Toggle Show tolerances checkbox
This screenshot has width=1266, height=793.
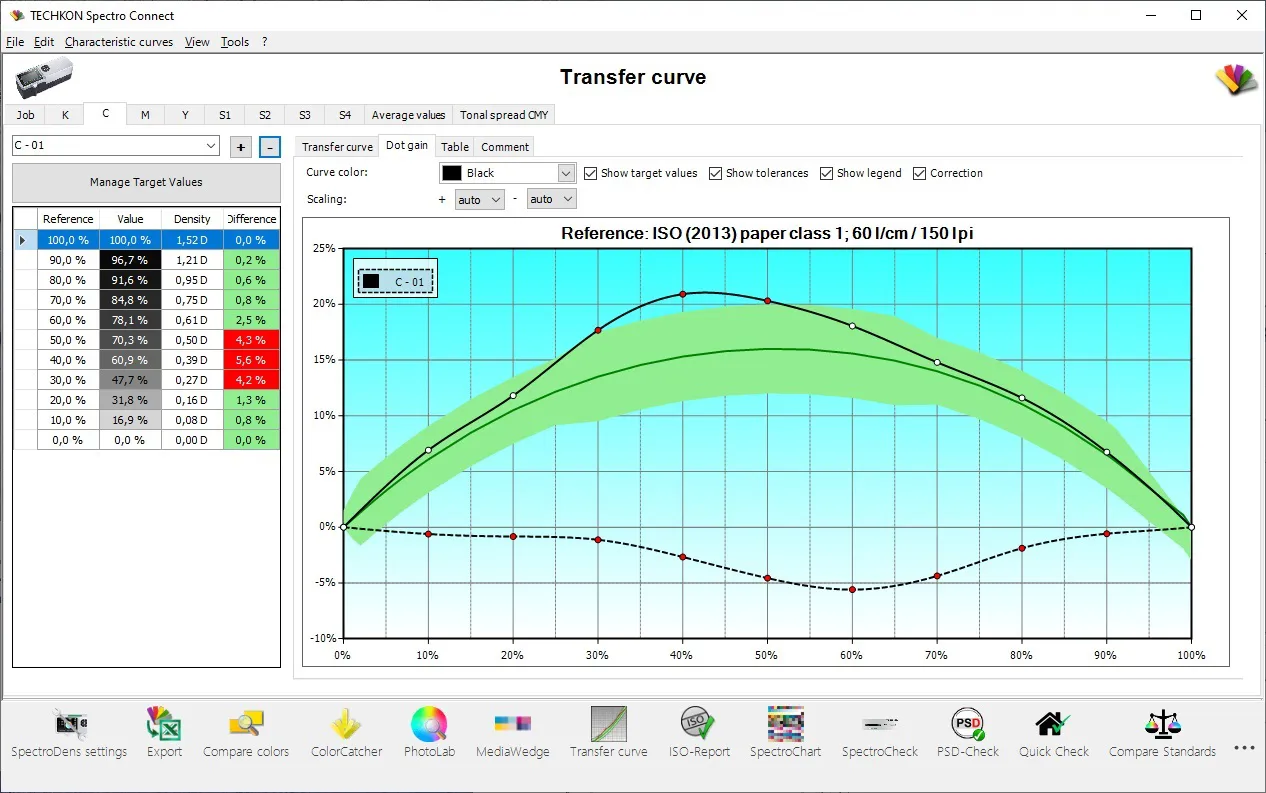pyautogui.click(x=715, y=173)
